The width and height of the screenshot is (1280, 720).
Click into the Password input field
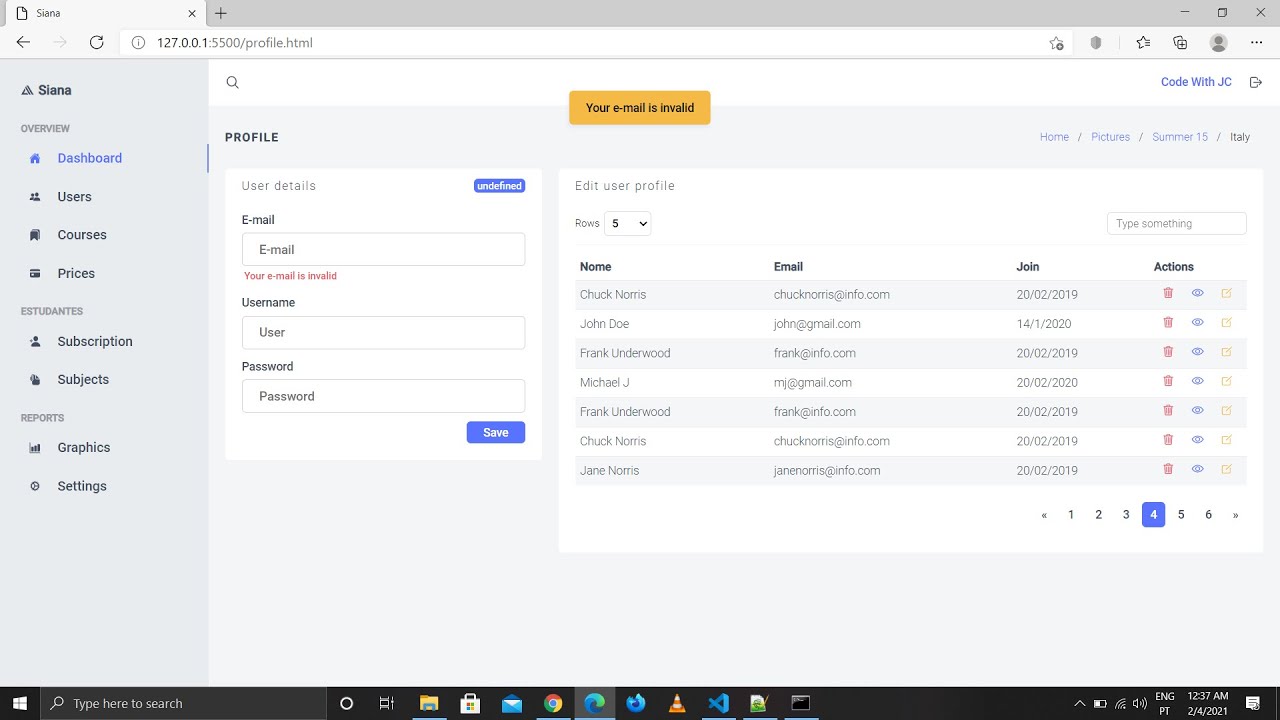click(383, 396)
